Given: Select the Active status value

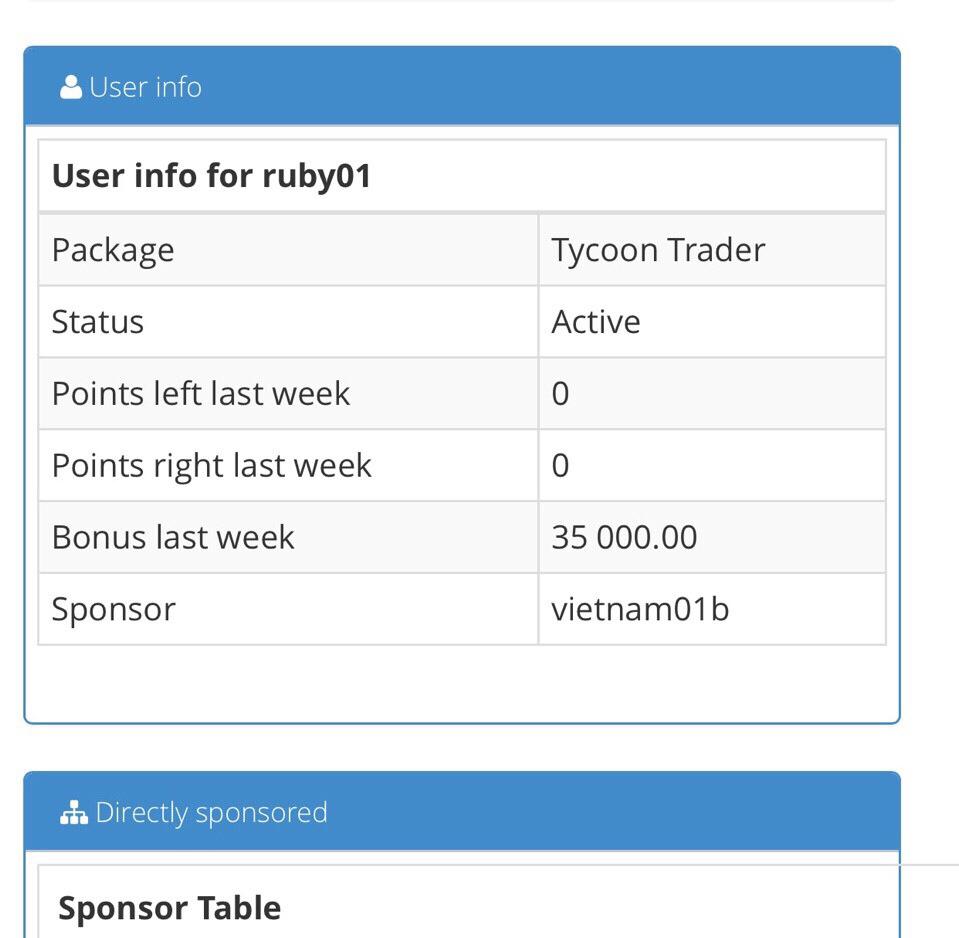Looking at the screenshot, I should tap(596, 322).
